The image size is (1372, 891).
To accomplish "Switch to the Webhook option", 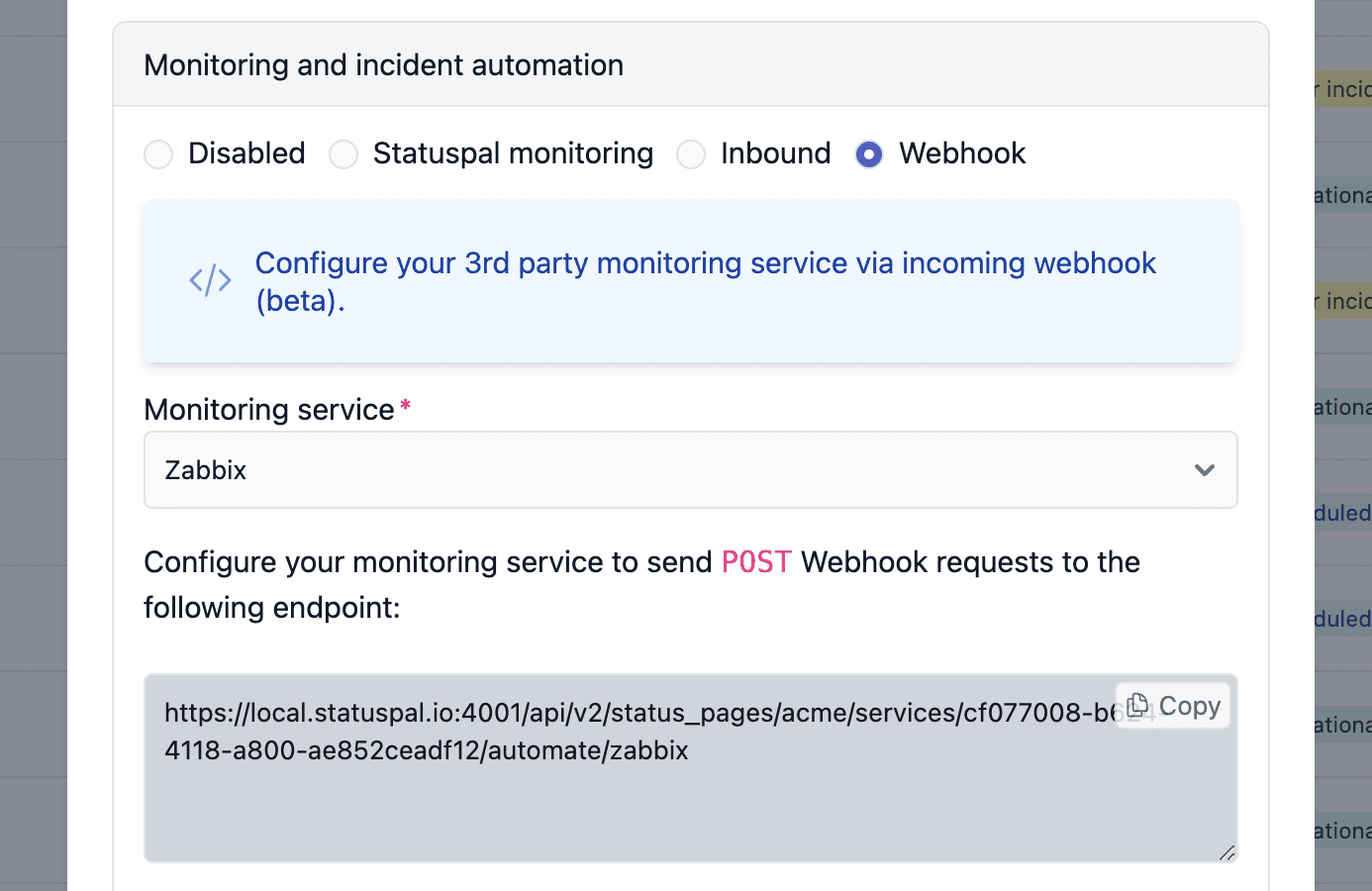I will [x=868, y=154].
